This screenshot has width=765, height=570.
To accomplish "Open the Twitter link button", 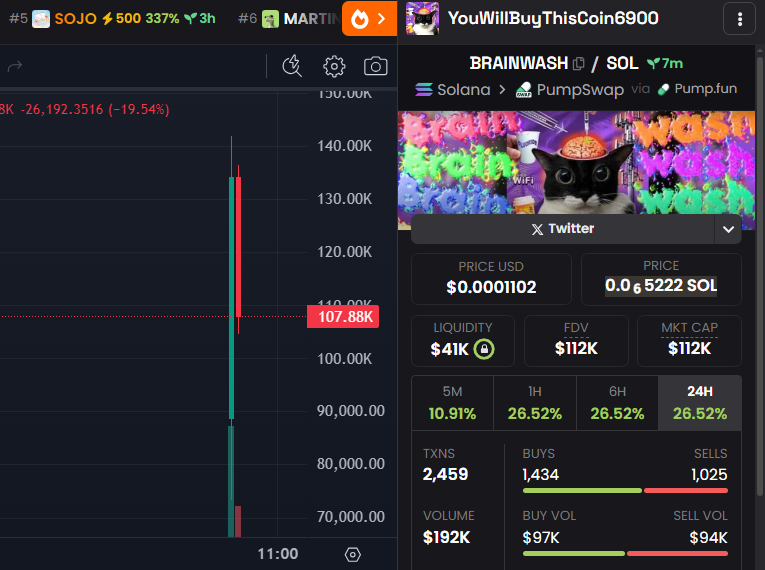I will 563,229.
